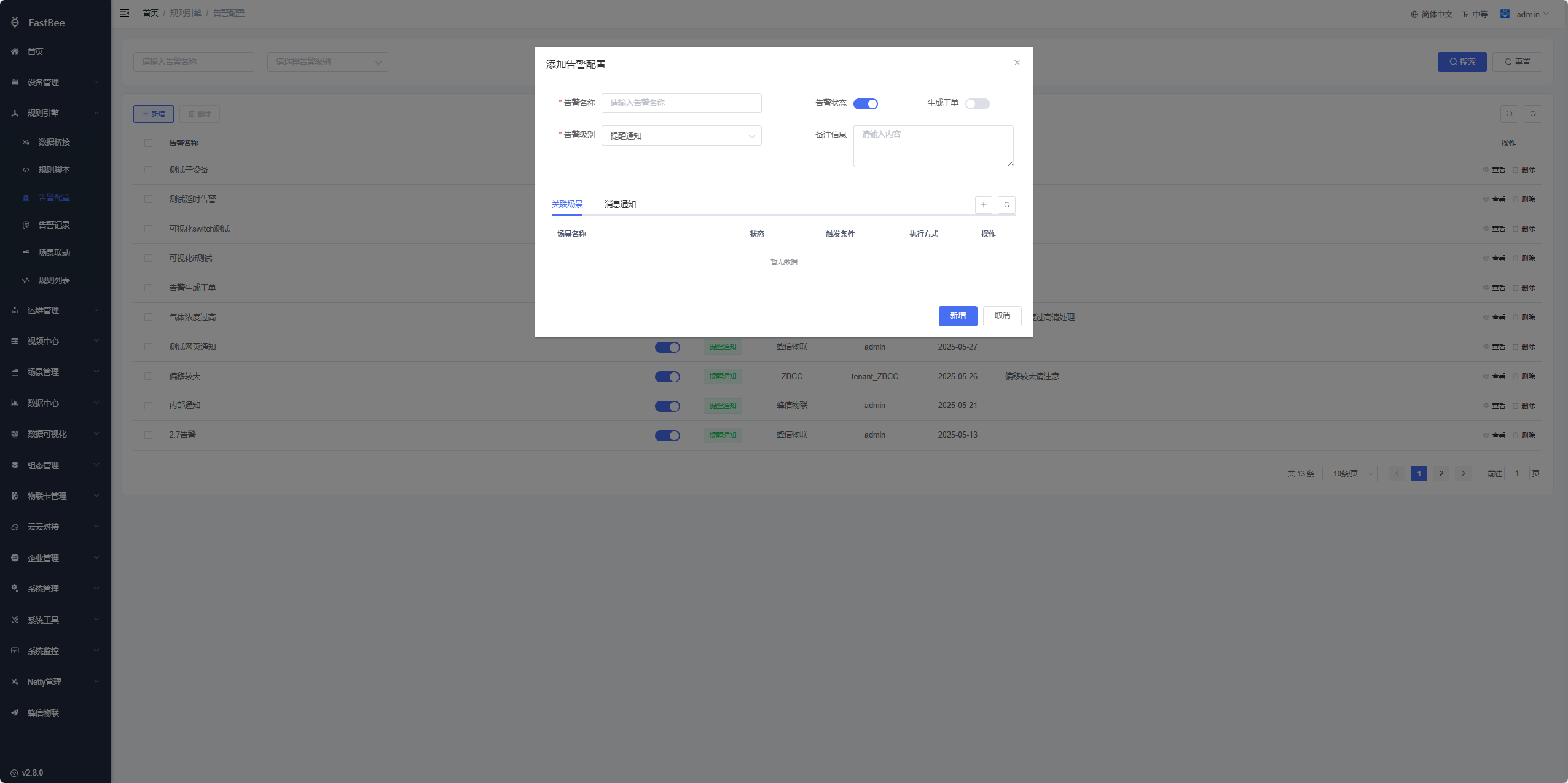
Task: Click the 备注信息 textarea
Action: point(933,146)
